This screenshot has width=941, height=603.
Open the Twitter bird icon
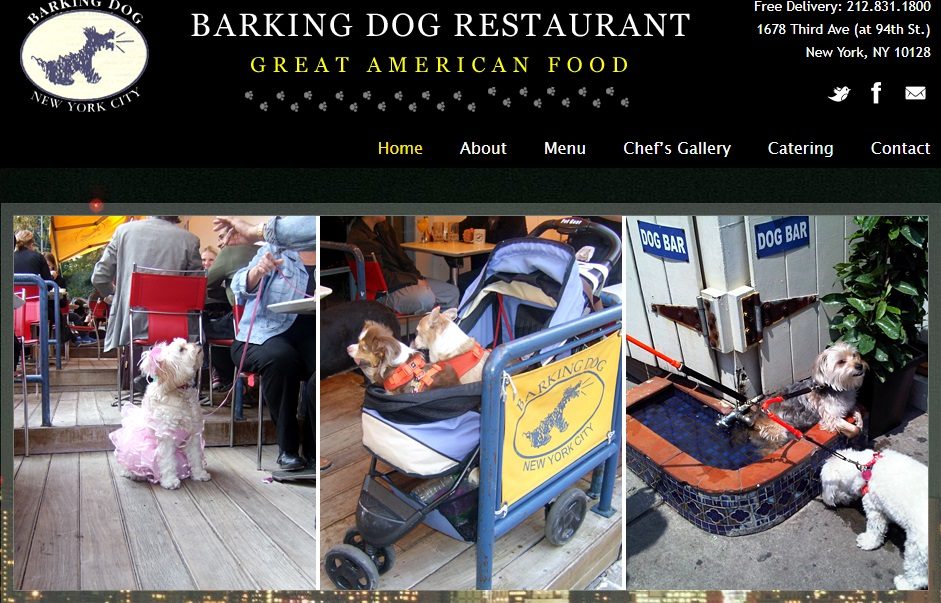839,94
